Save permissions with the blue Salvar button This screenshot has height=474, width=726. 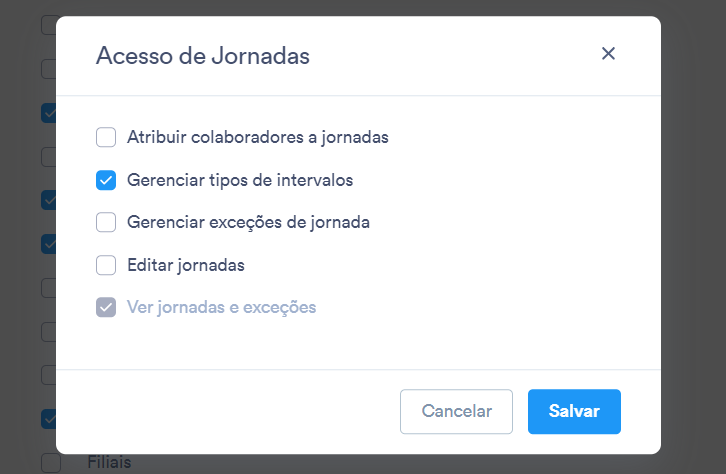click(574, 412)
